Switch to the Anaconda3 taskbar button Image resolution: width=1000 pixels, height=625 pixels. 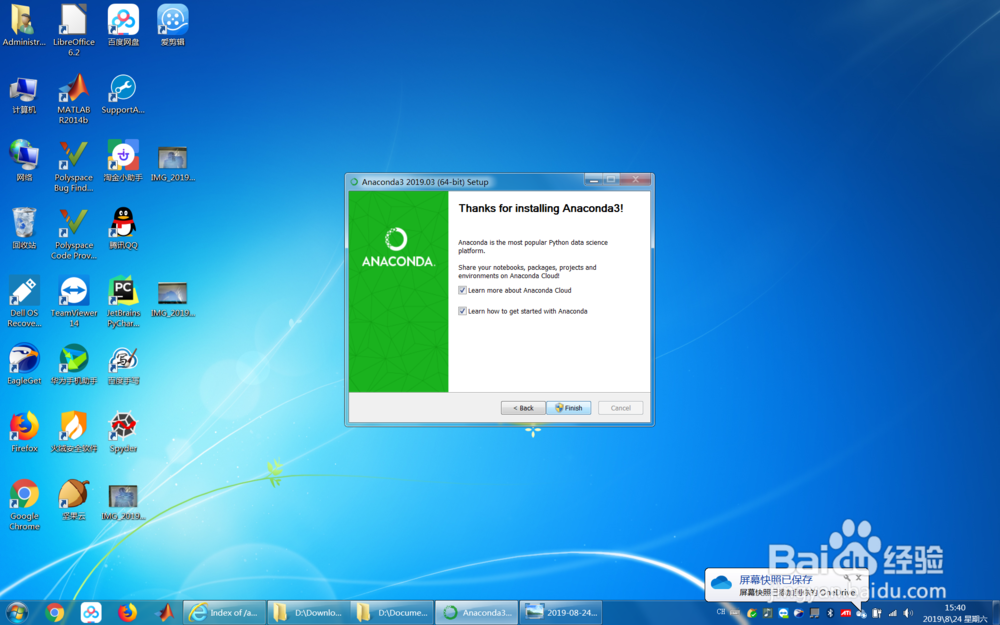[x=476, y=613]
